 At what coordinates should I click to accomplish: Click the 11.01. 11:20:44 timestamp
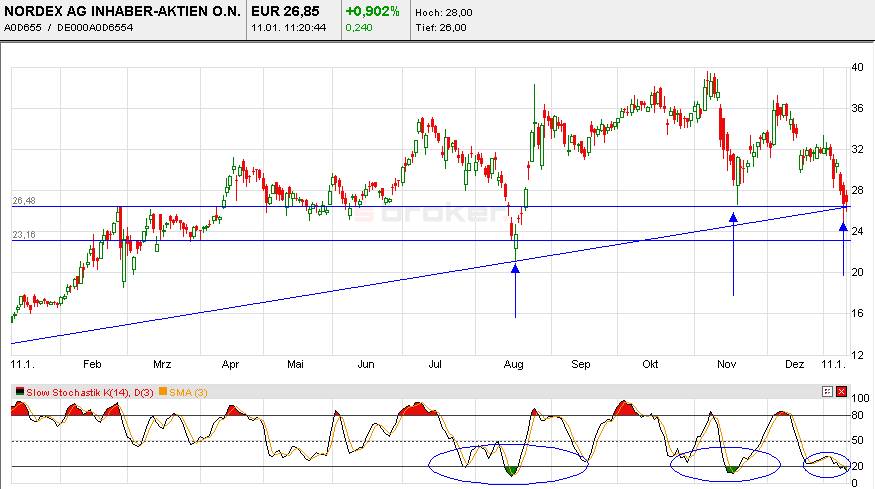[x=289, y=27]
